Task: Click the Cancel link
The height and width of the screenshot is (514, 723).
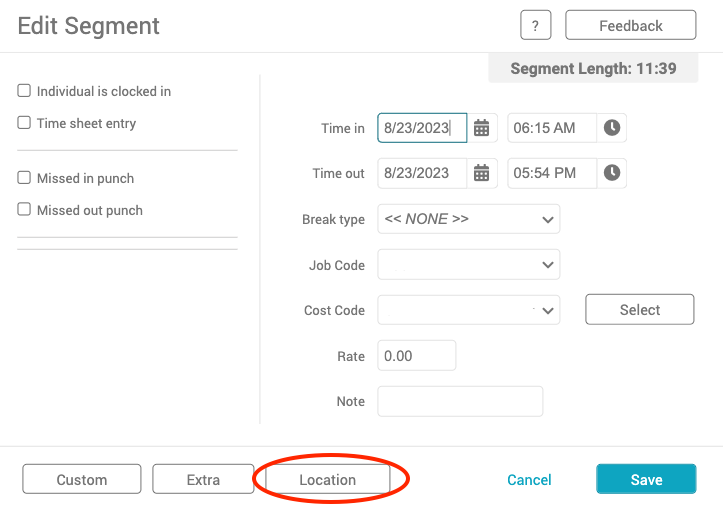Action: coord(529,480)
